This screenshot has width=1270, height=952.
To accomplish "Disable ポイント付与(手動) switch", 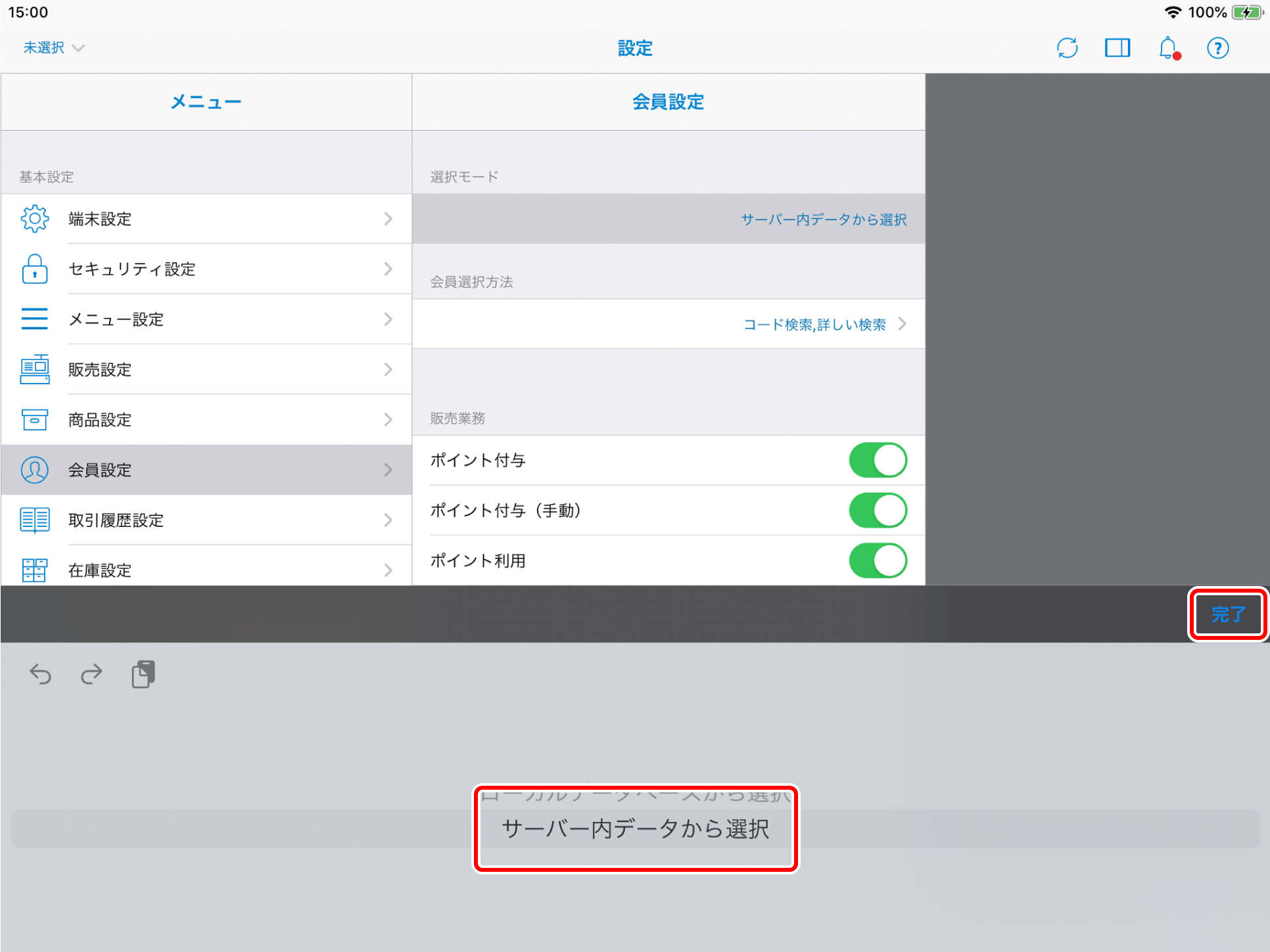I will [878, 510].
